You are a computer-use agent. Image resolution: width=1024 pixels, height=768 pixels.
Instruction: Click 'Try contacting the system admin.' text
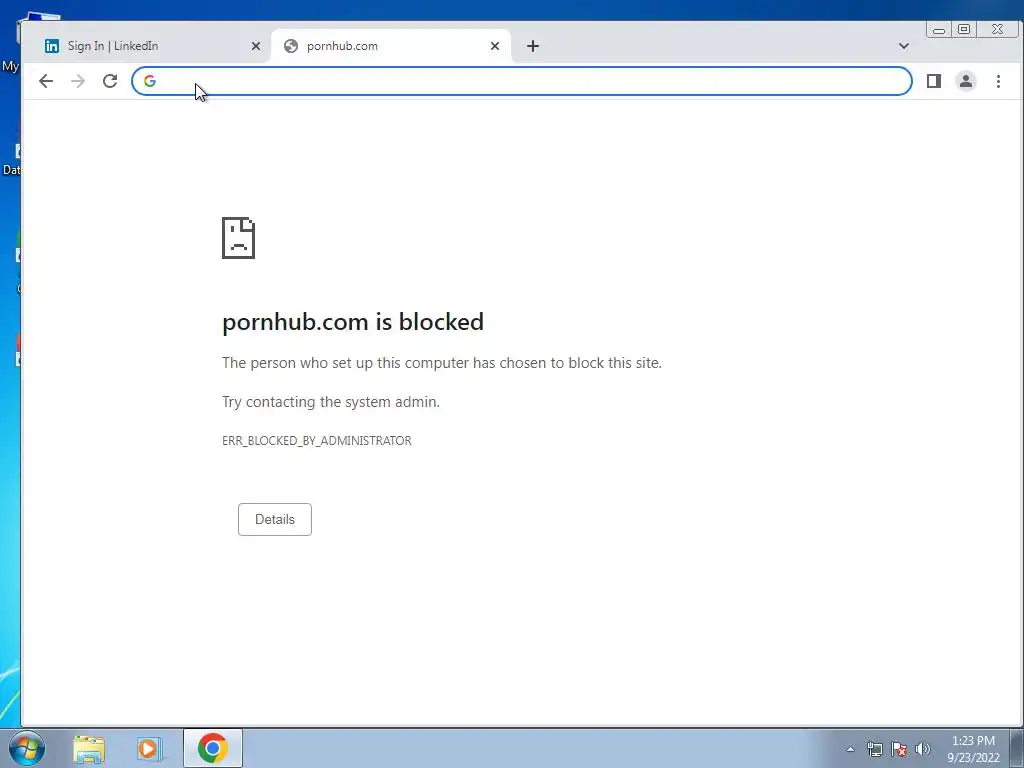[x=331, y=402]
